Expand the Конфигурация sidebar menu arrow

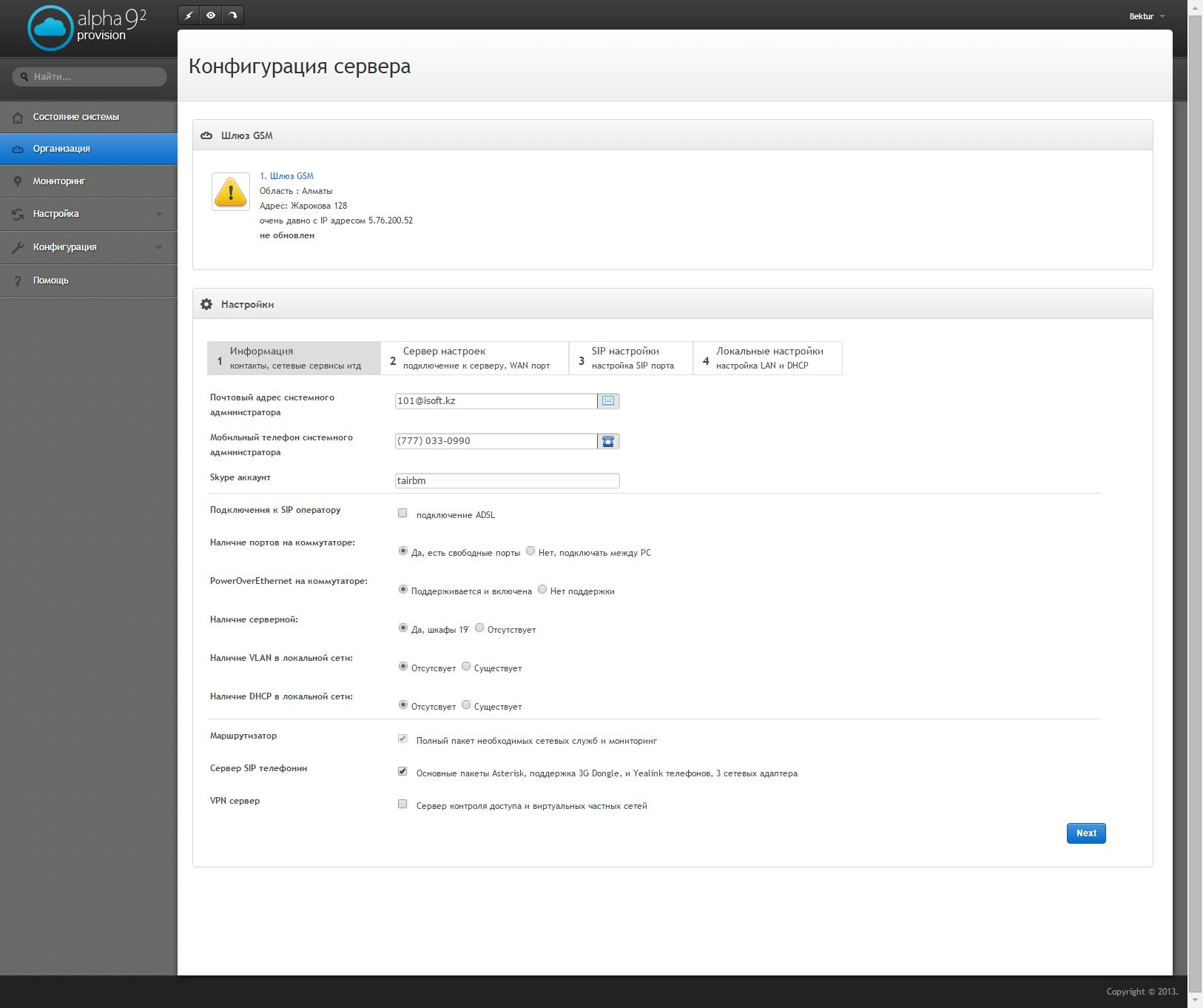tap(159, 247)
